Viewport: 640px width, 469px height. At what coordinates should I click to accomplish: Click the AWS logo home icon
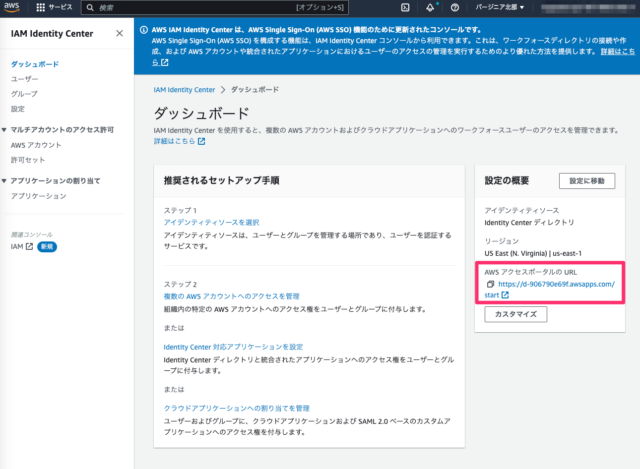pyautogui.click(x=11, y=7)
